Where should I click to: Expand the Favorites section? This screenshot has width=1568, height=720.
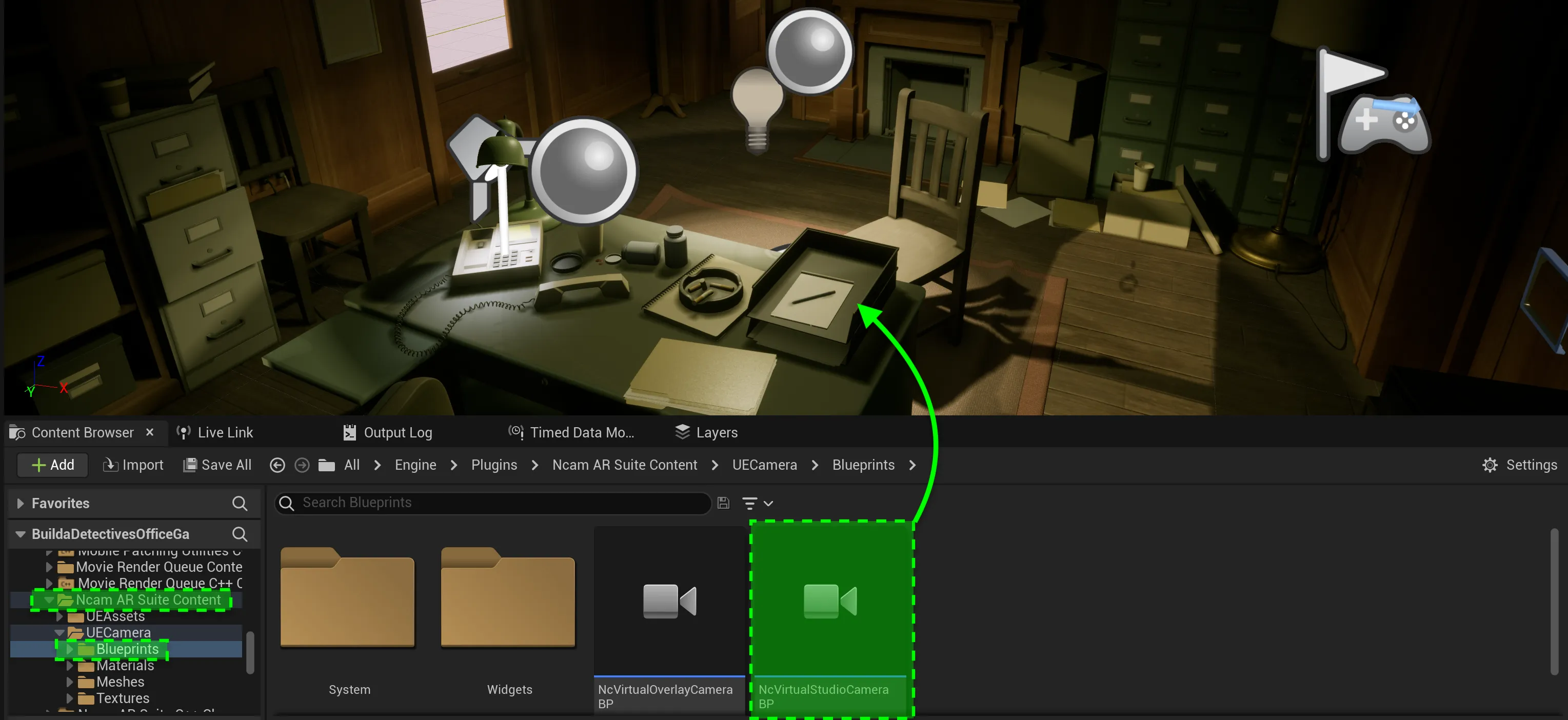20,503
